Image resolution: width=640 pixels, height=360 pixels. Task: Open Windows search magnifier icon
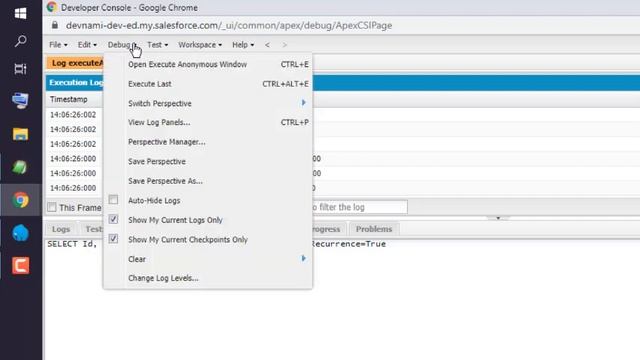[20, 41]
